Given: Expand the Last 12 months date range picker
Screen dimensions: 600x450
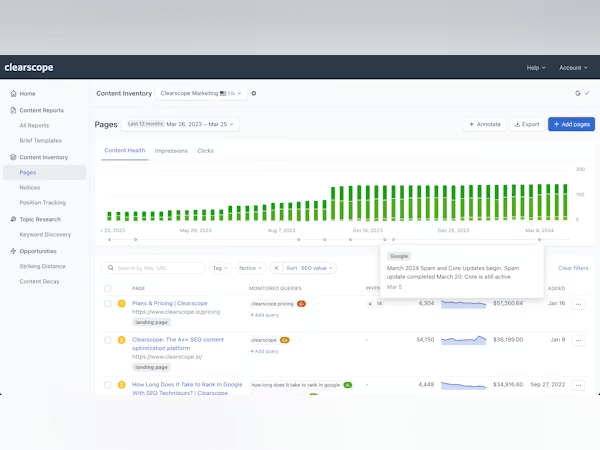Looking at the screenshot, I should click(182, 125).
